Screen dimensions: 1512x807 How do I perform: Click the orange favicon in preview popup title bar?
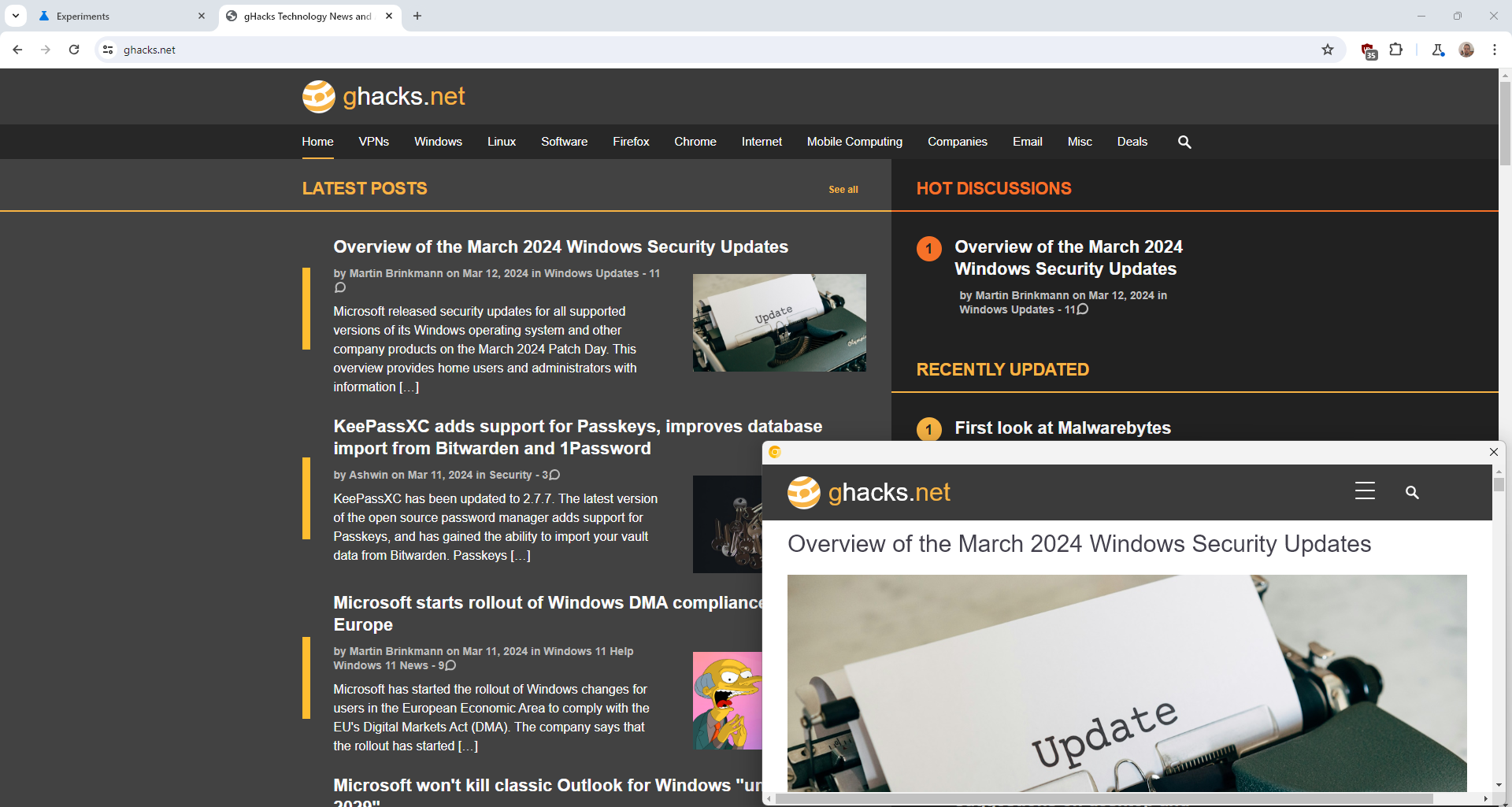[x=775, y=452]
